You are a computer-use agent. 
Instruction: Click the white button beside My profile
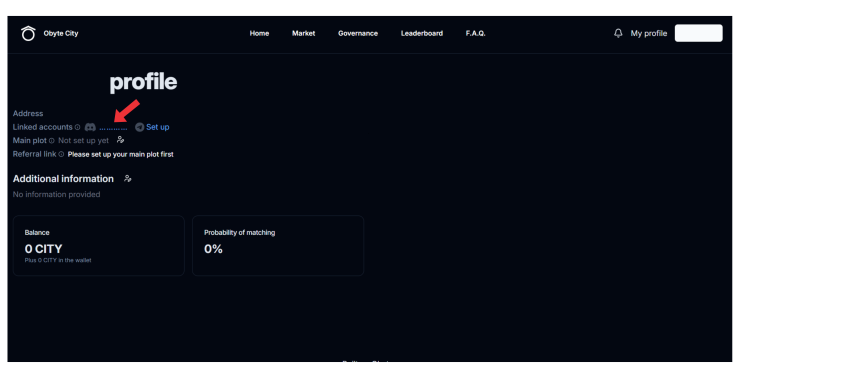698,33
